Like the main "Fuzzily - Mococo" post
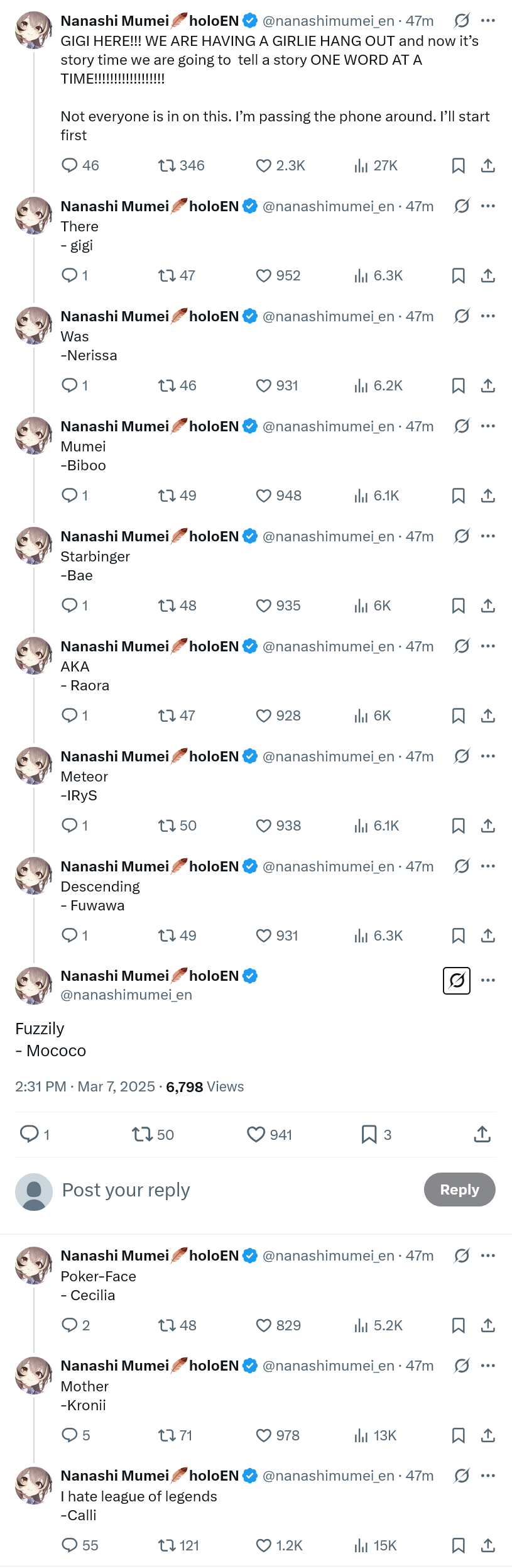The height and width of the screenshot is (1568, 512). tap(256, 1134)
